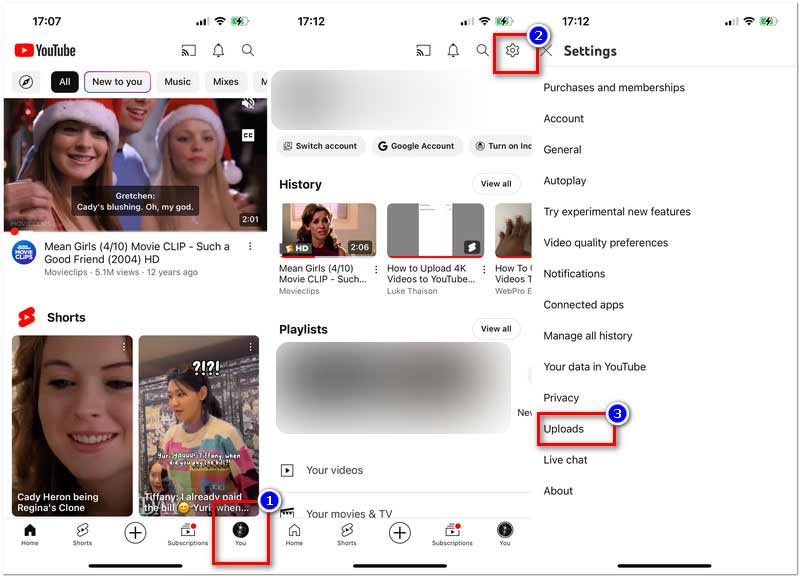Tap the Create plus button on home feed
800x577 pixels.
135,533
